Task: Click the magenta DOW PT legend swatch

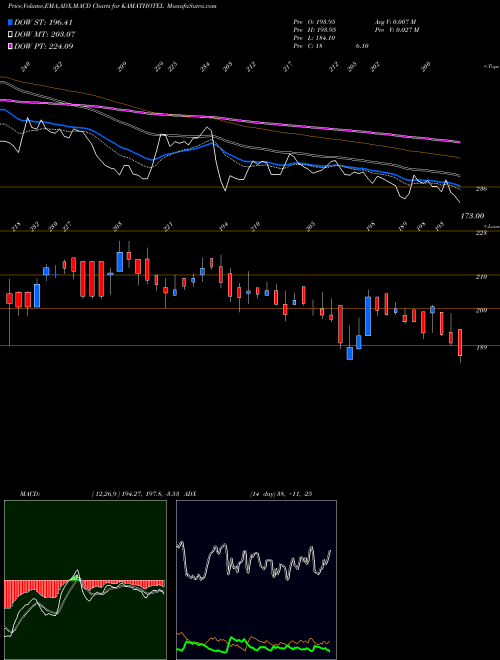Action: click(10, 46)
